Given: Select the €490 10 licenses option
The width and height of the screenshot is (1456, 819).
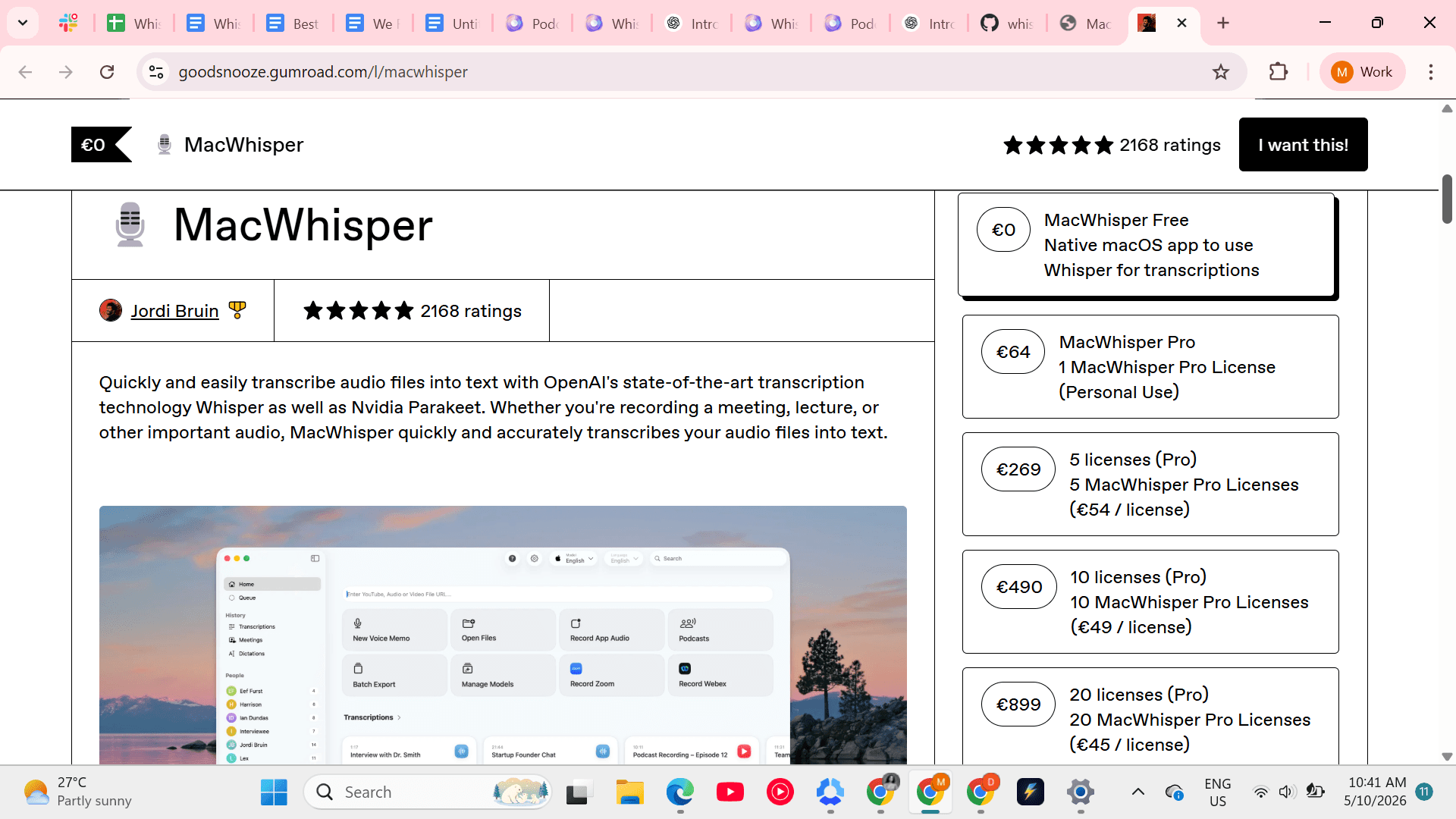Looking at the screenshot, I should [1150, 602].
